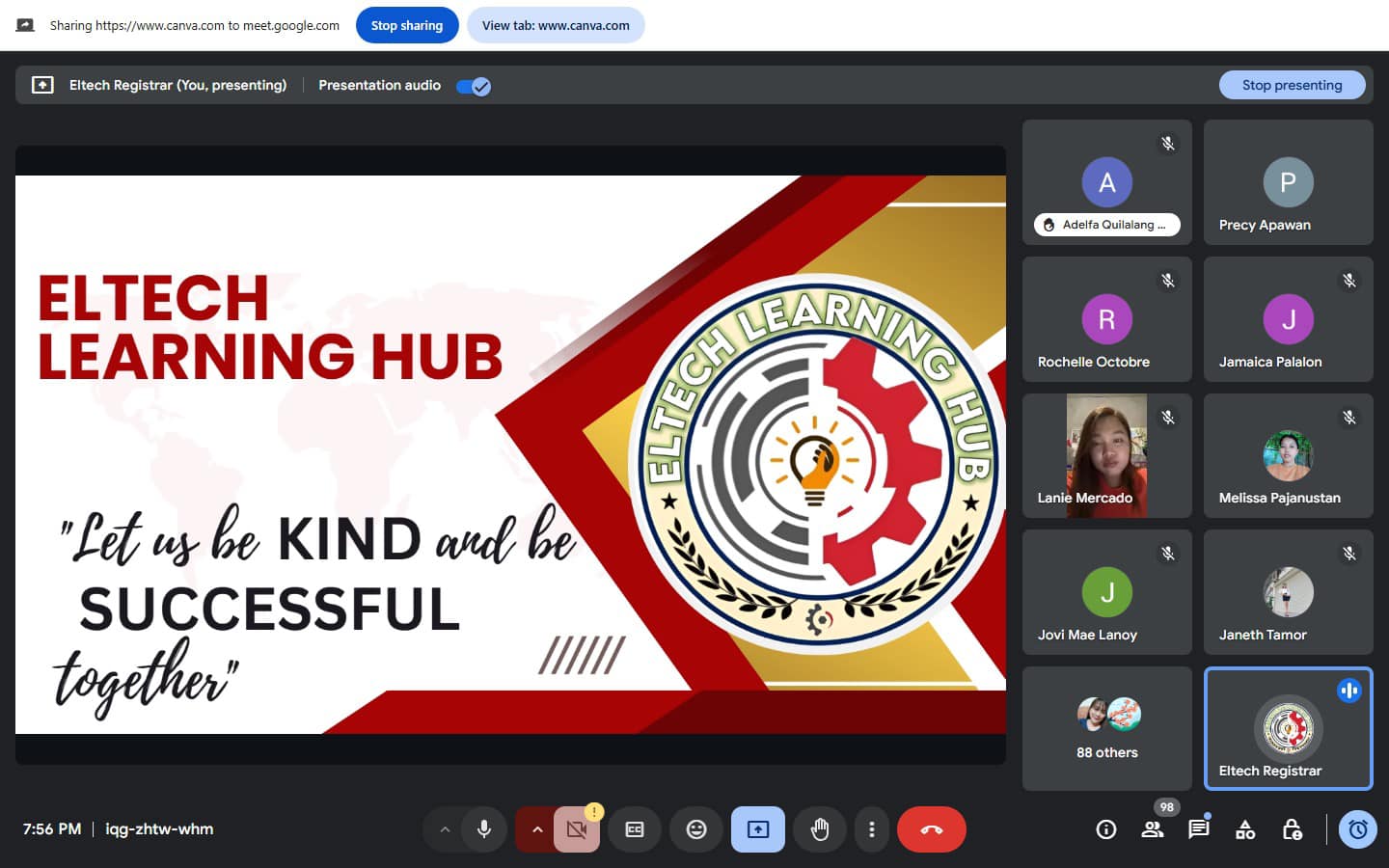
Task: Click the alarm clock timer icon
Action: click(x=1358, y=829)
